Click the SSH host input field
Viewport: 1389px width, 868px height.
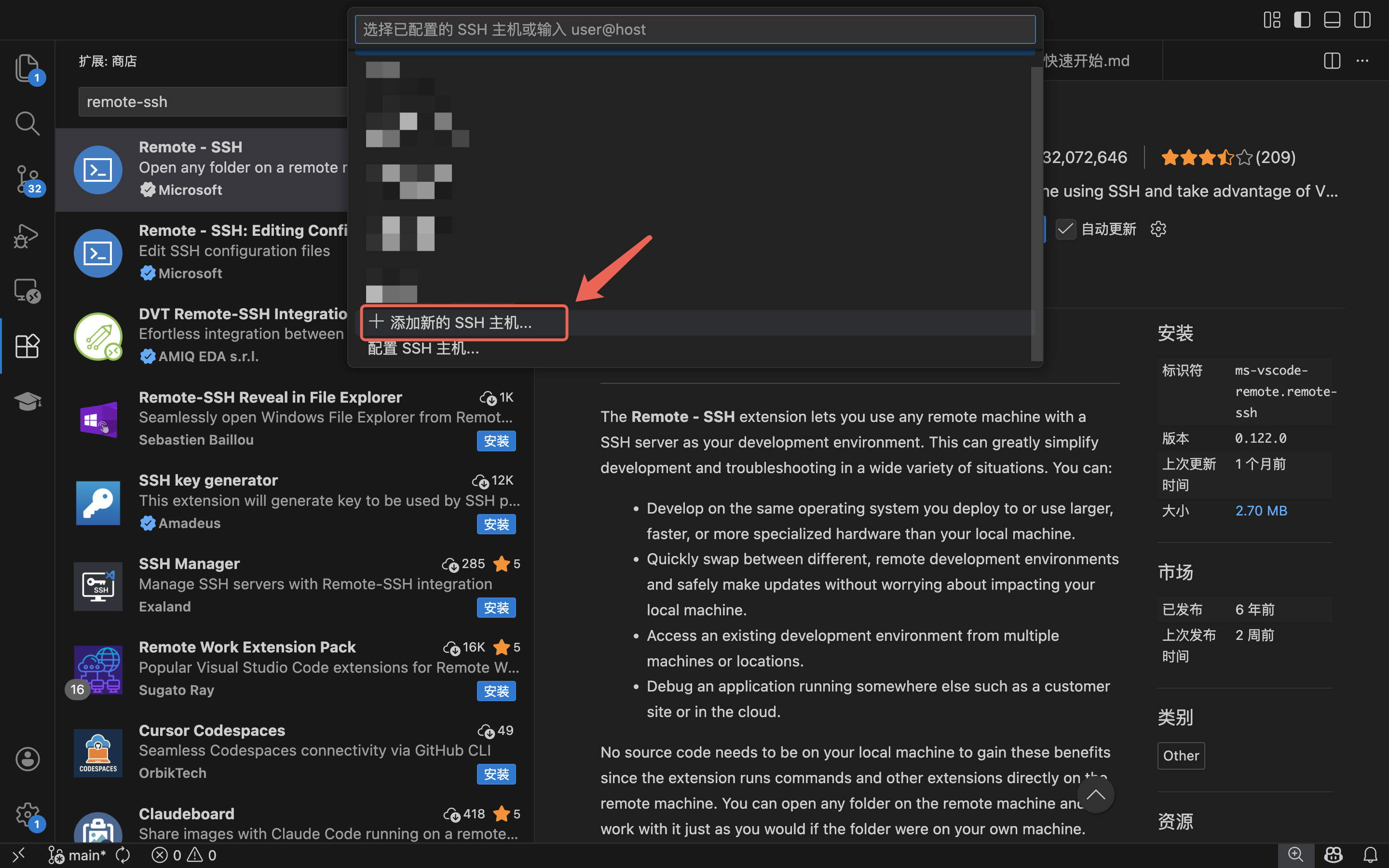point(694,29)
